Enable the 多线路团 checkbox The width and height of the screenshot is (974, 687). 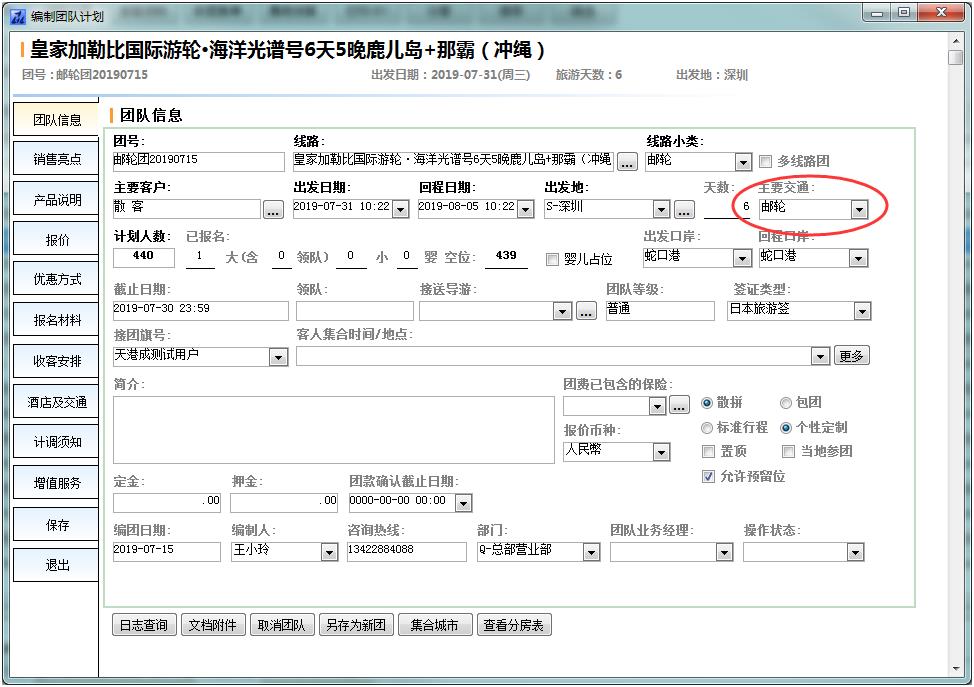pyautogui.click(x=766, y=161)
